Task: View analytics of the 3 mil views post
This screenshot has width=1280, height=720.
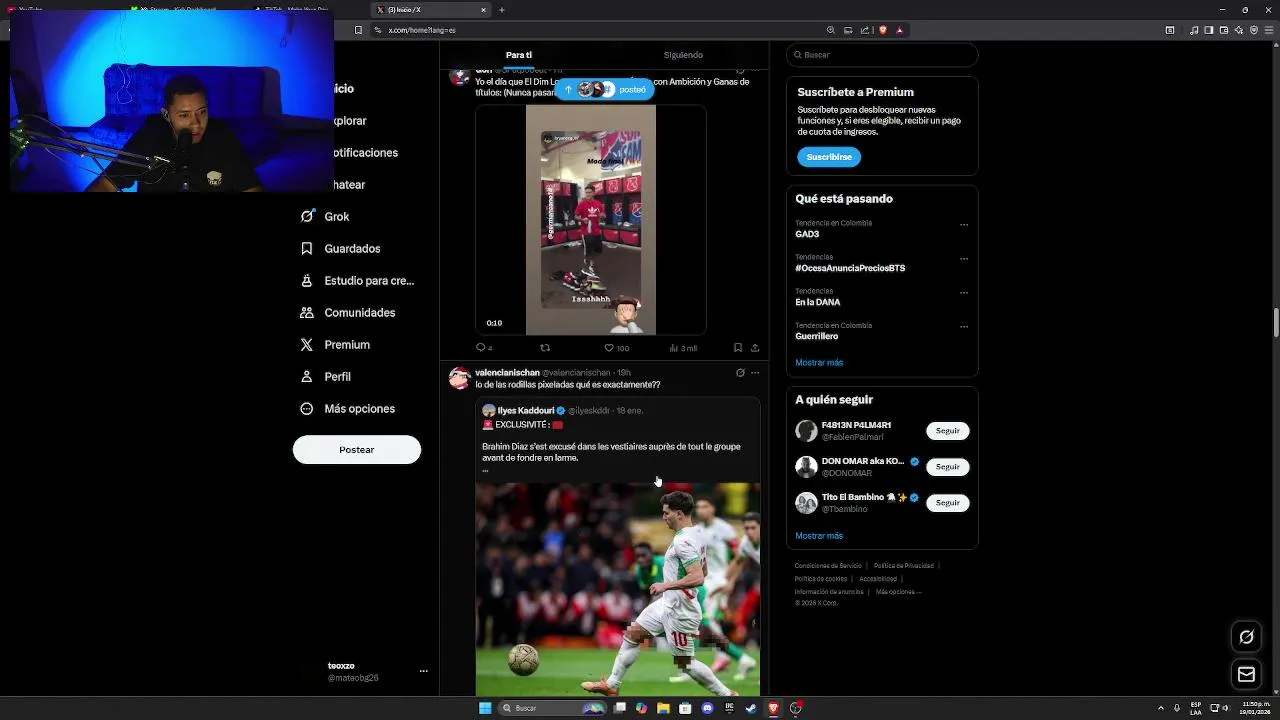Action: [682, 348]
